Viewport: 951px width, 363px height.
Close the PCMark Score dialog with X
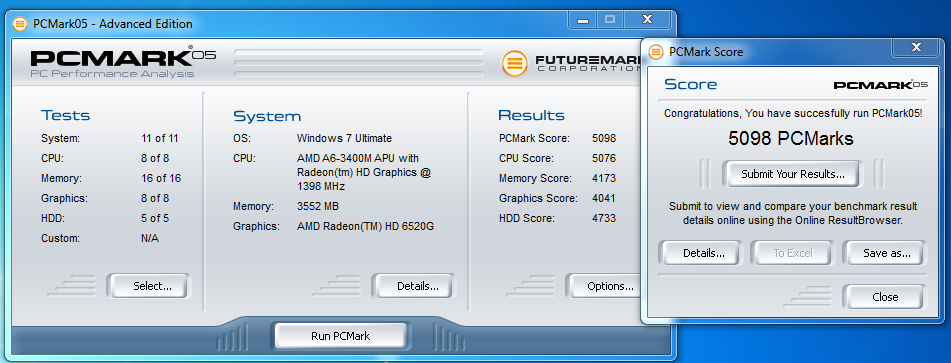(x=916, y=47)
